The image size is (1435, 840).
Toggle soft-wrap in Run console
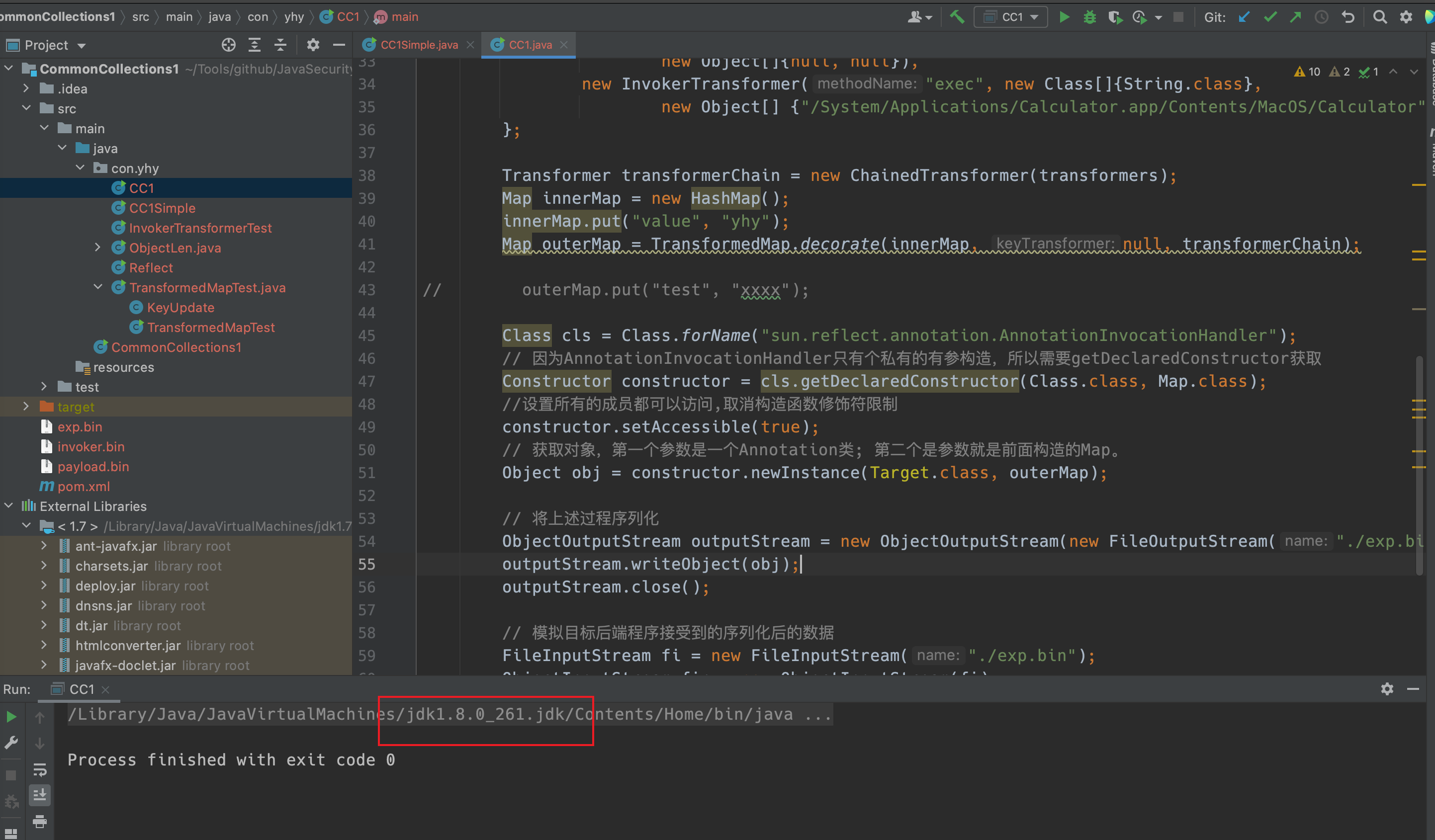40,770
